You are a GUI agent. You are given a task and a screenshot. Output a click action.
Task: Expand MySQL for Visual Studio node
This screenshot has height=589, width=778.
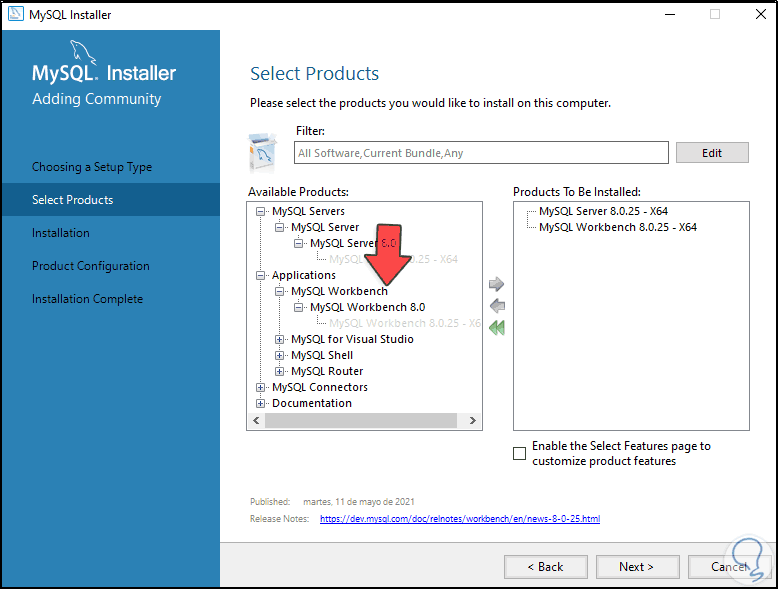(x=280, y=339)
